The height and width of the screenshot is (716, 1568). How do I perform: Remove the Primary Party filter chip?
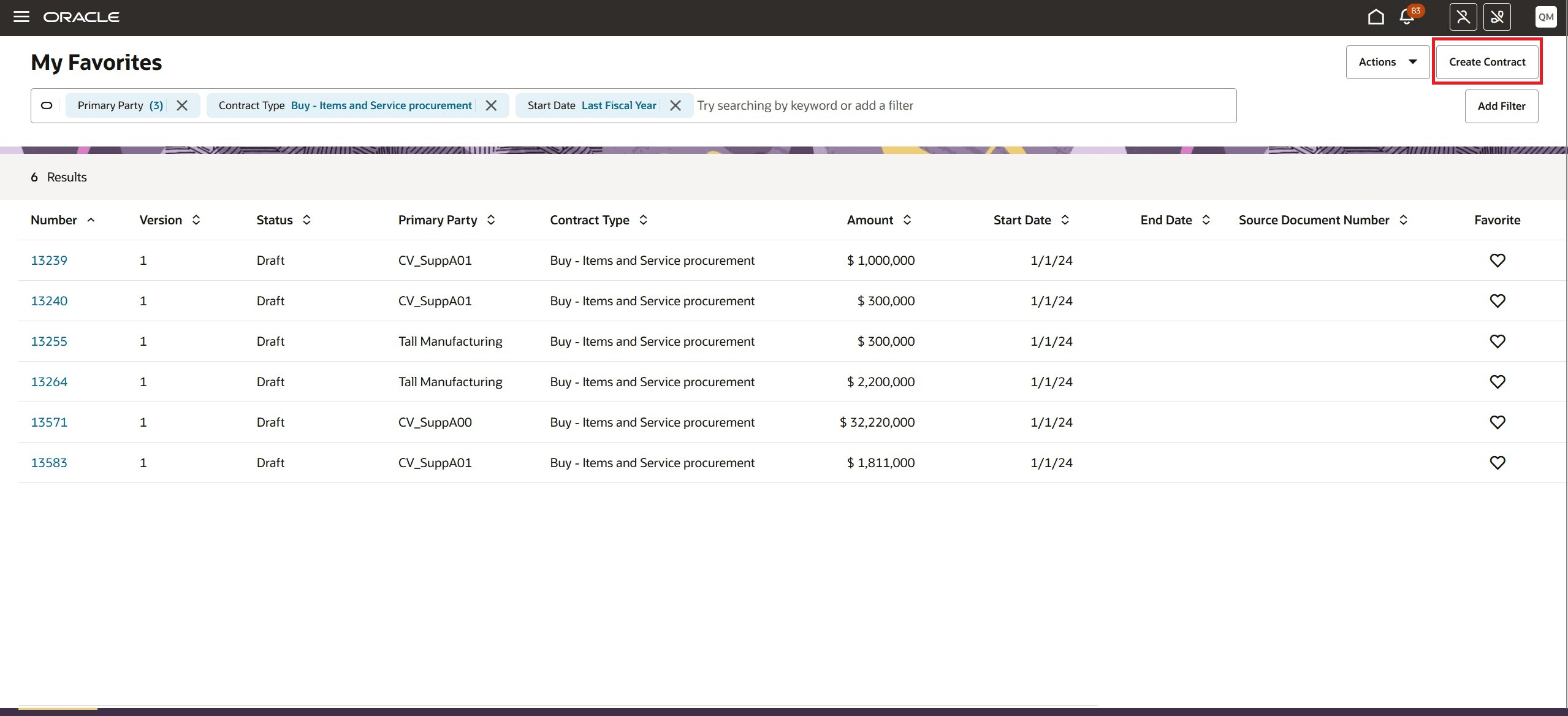point(182,105)
